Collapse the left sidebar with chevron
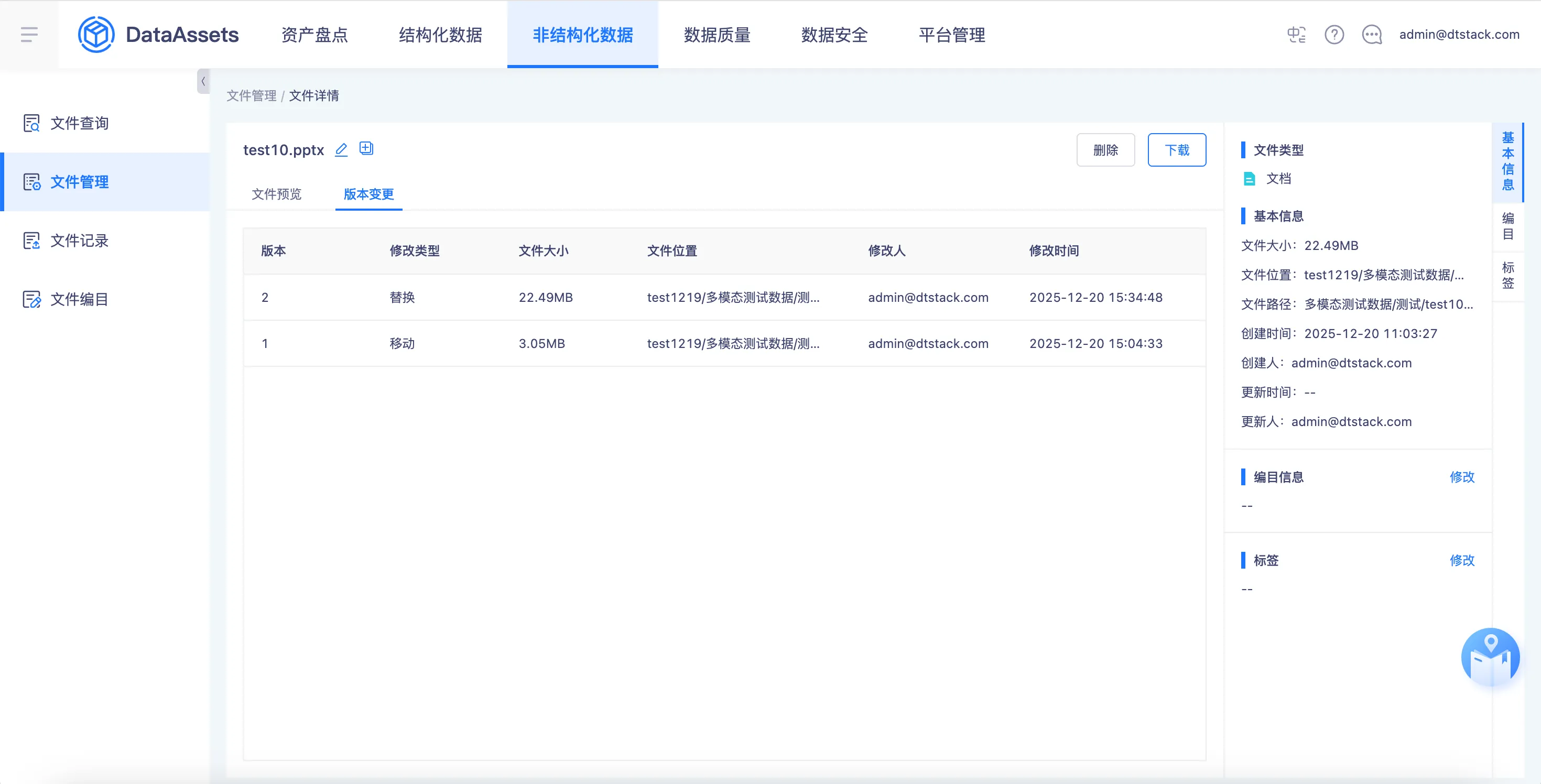The height and width of the screenshot is (784, 1541). (x=203, y=81)
